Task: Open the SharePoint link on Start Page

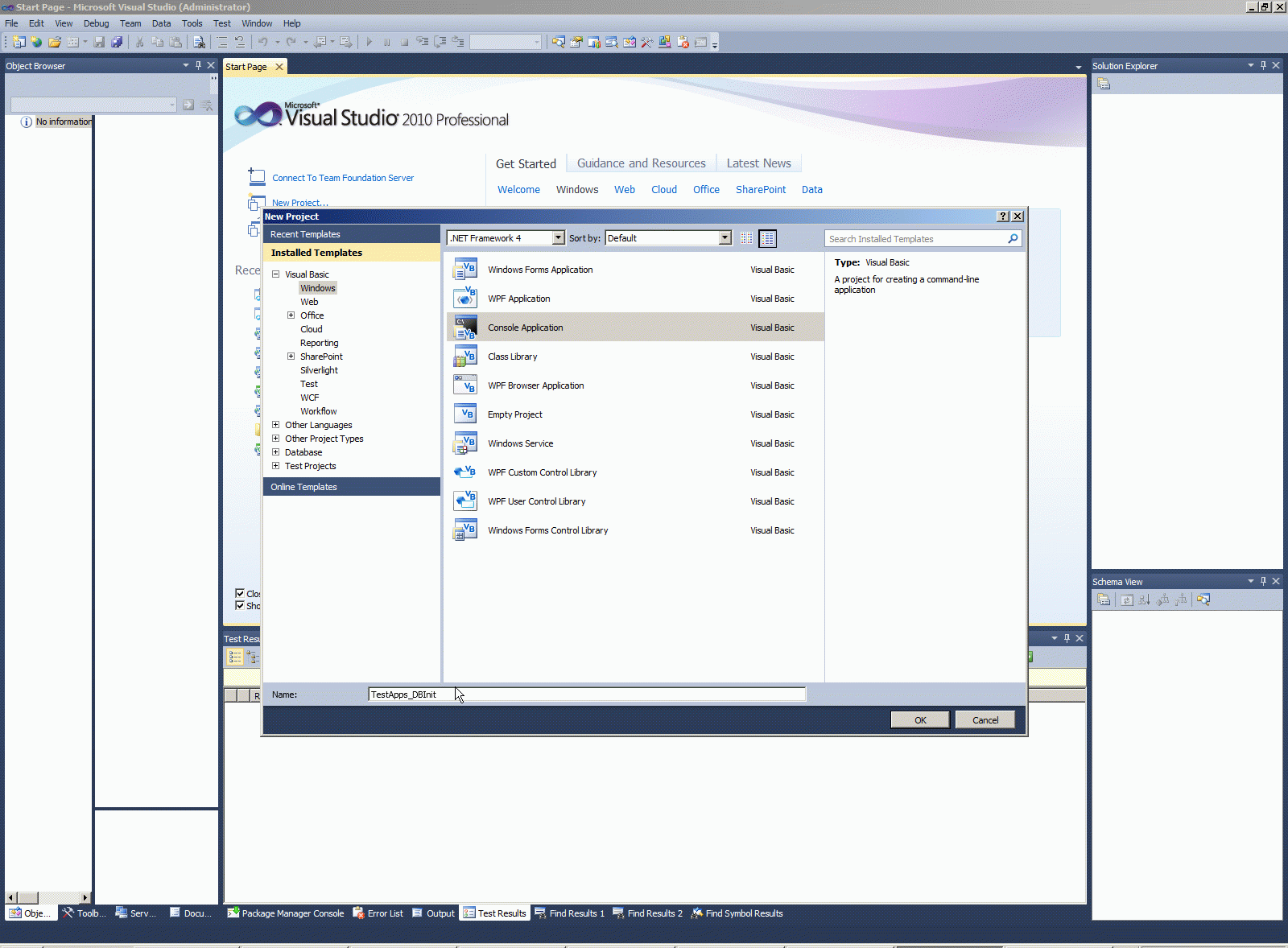Action: click(761, 190)
